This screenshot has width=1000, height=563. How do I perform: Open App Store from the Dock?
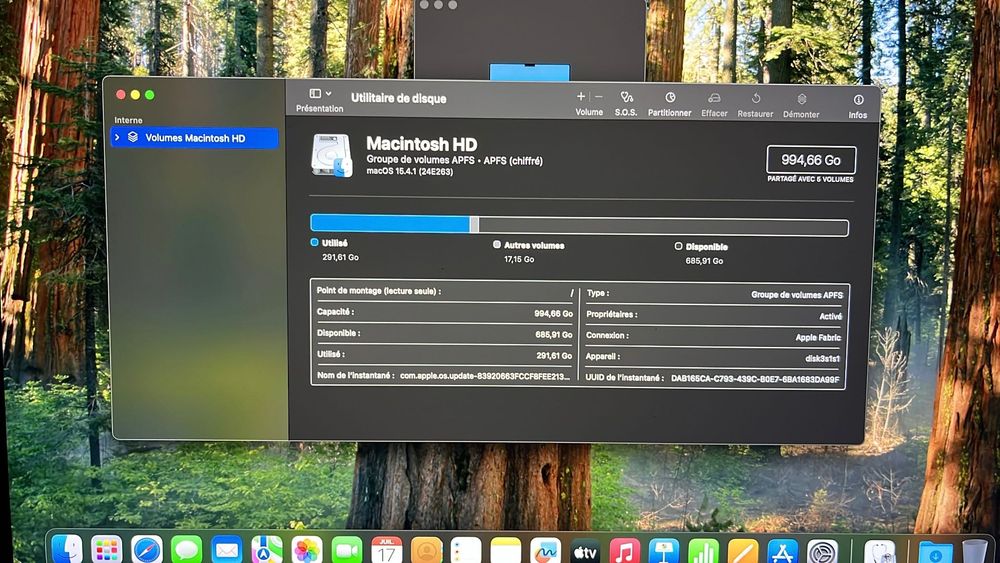point(783,550)
